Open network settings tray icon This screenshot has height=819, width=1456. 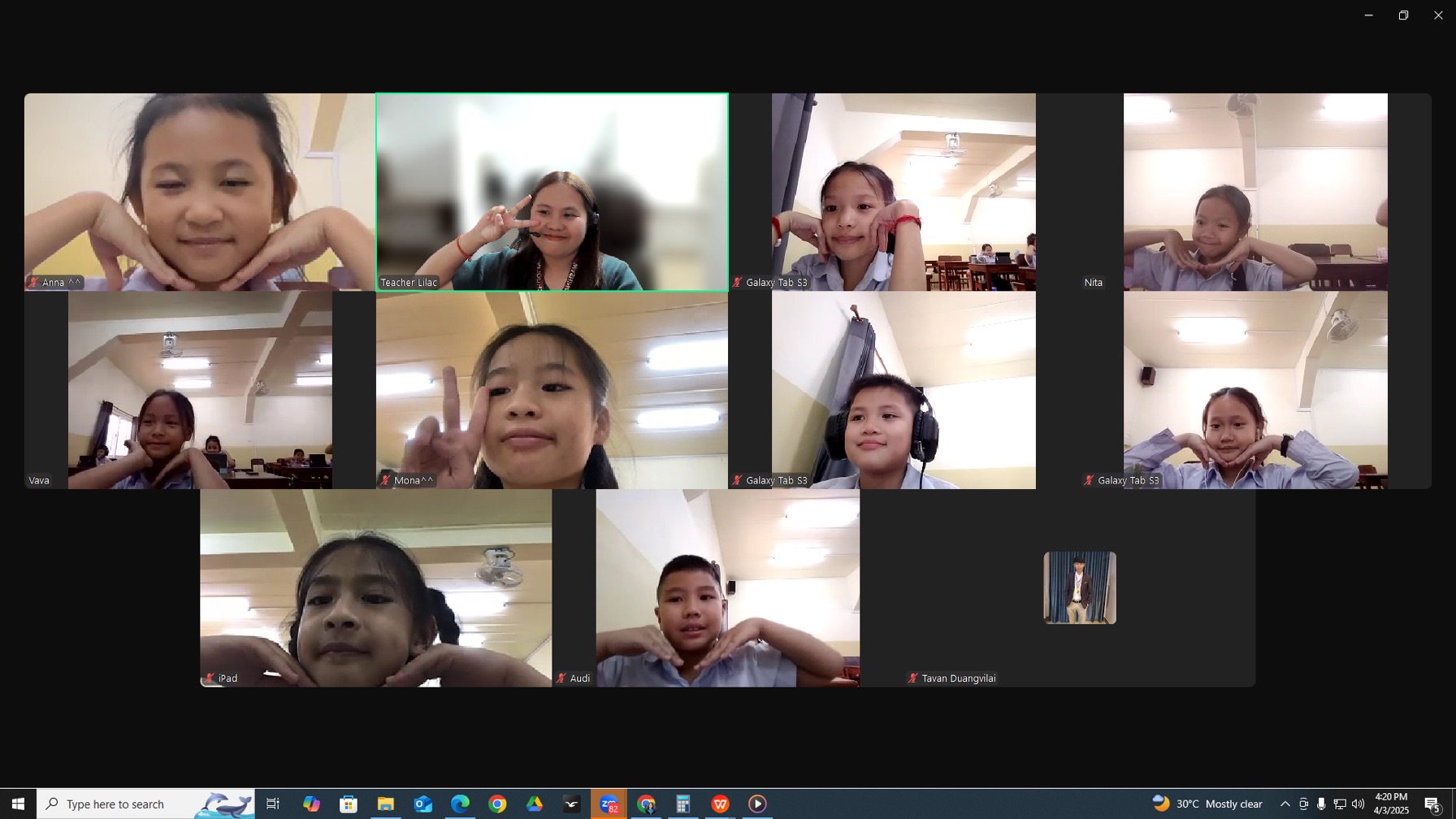click(x=1340, y=804)
